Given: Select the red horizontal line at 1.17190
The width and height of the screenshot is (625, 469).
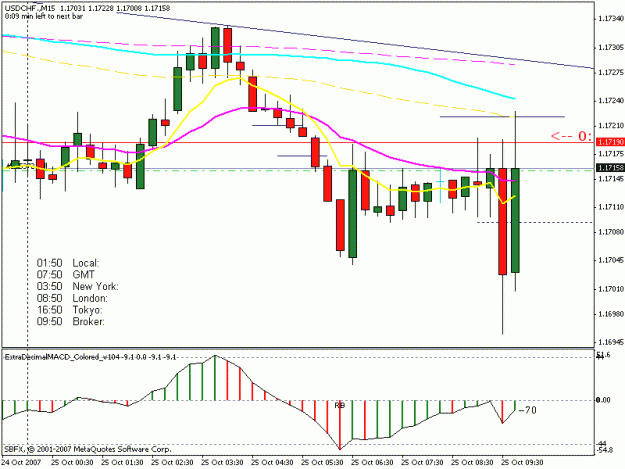Looking at the screenshot, I should [297, 142].
